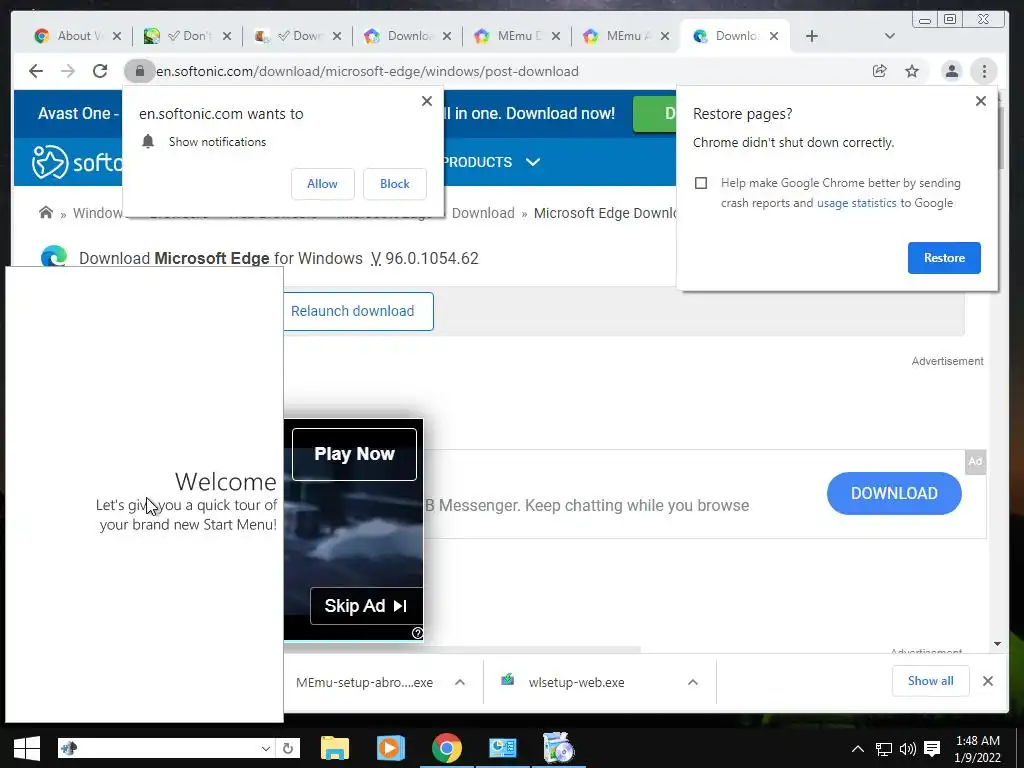Show hidden system tray icons
Viewport: 1024px width, 768px height.
[858, 749]
